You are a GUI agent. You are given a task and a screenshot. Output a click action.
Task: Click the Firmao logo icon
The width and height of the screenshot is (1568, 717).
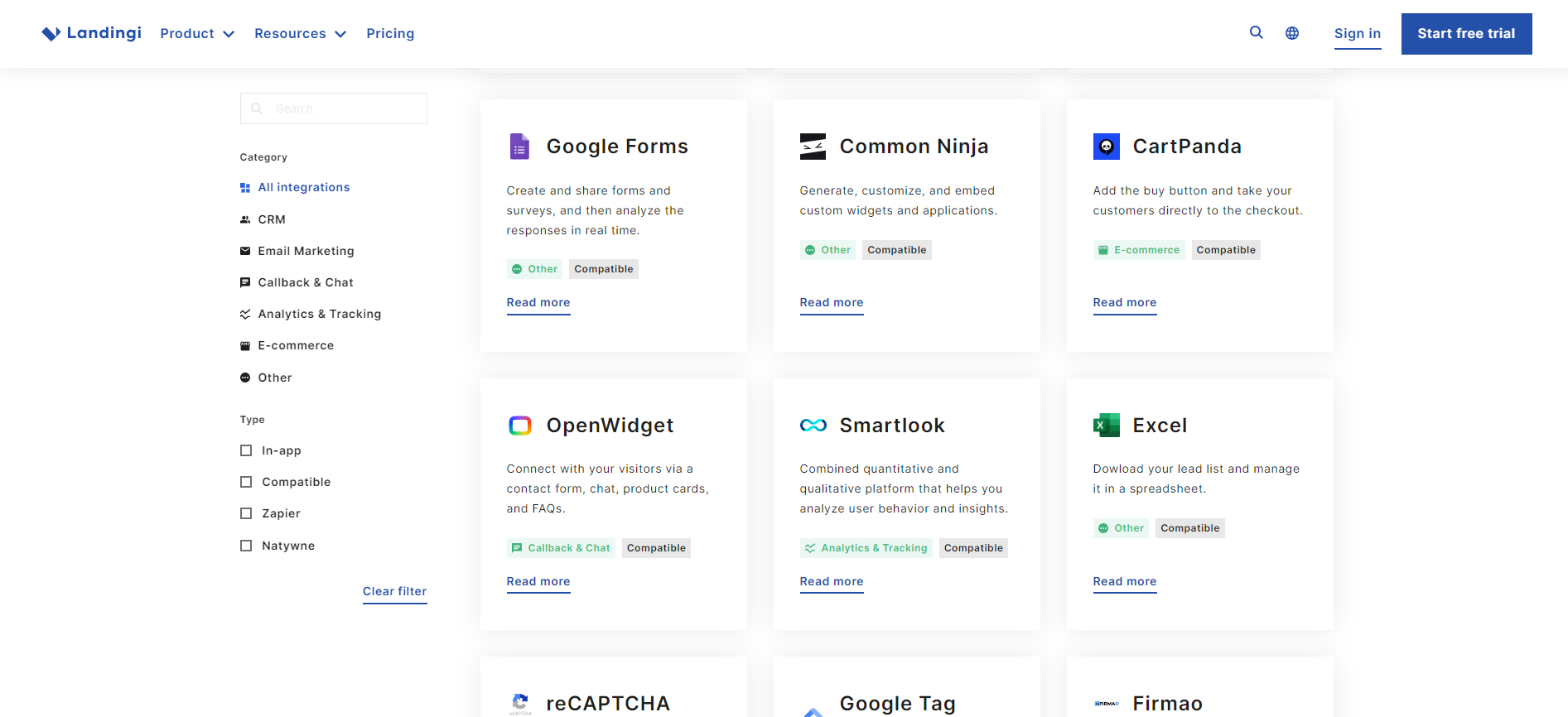click(x=1106, y=704)
